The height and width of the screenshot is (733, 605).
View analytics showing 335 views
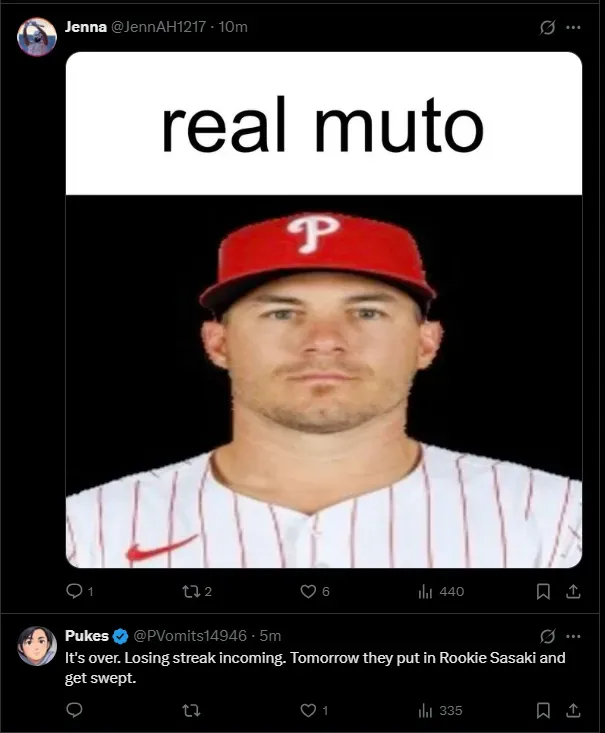pos(440,711)
